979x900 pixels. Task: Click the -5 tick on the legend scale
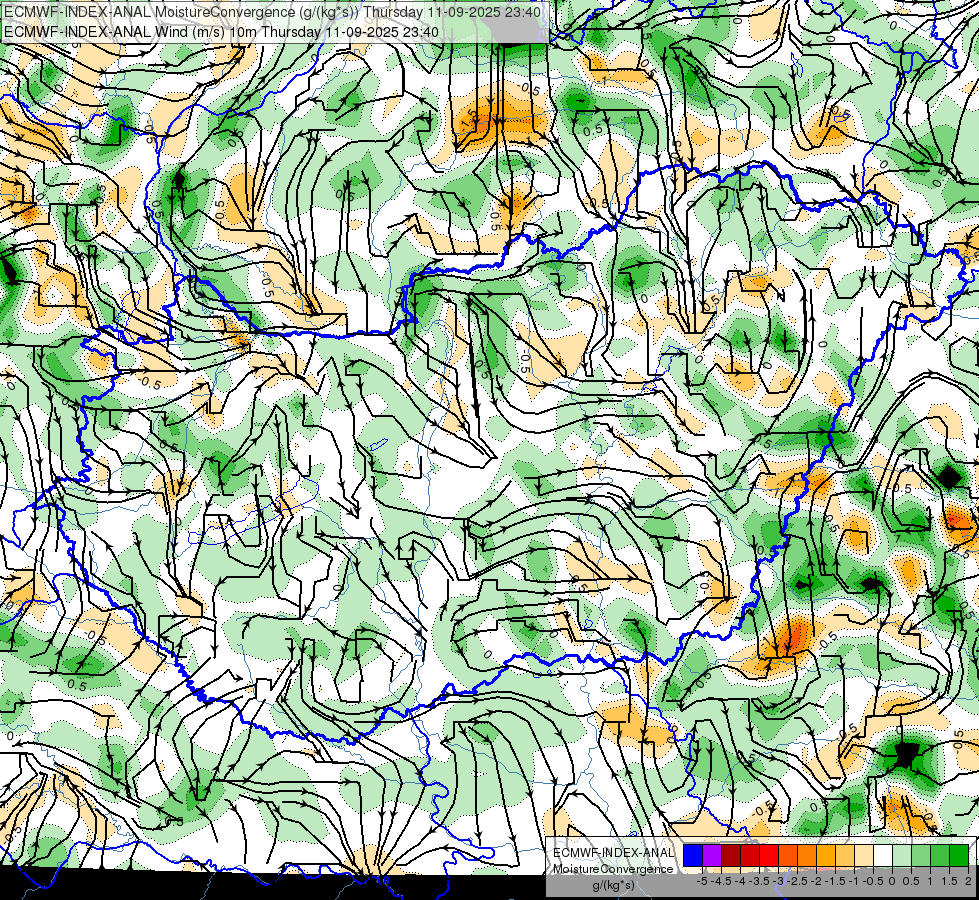coord(702,881)
